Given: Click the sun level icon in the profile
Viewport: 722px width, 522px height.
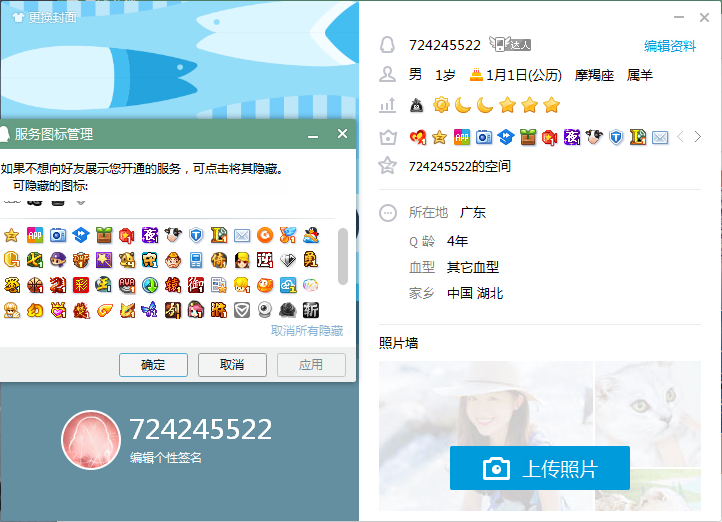Looking at the screenshot, I should (441, 105).
